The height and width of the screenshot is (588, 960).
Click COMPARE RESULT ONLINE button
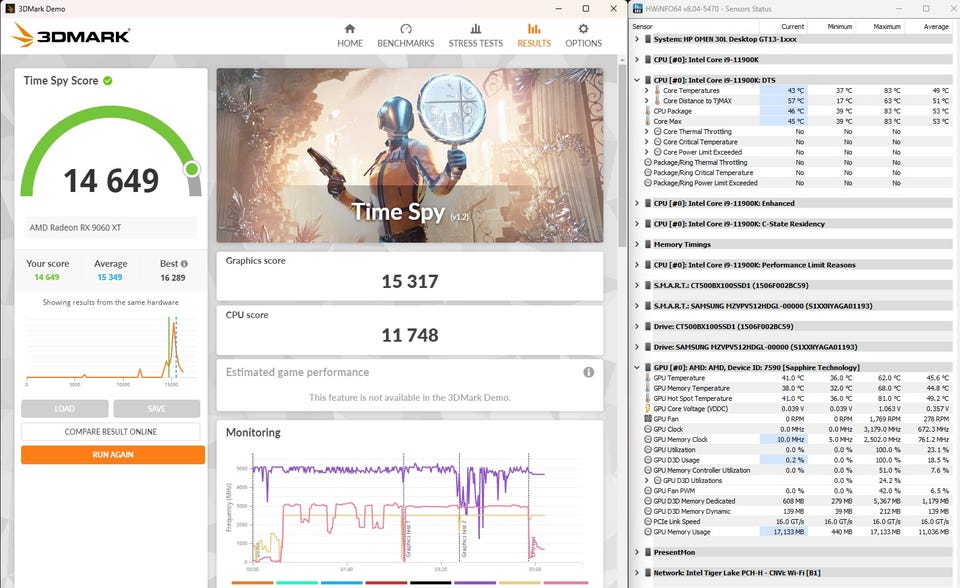111,432
